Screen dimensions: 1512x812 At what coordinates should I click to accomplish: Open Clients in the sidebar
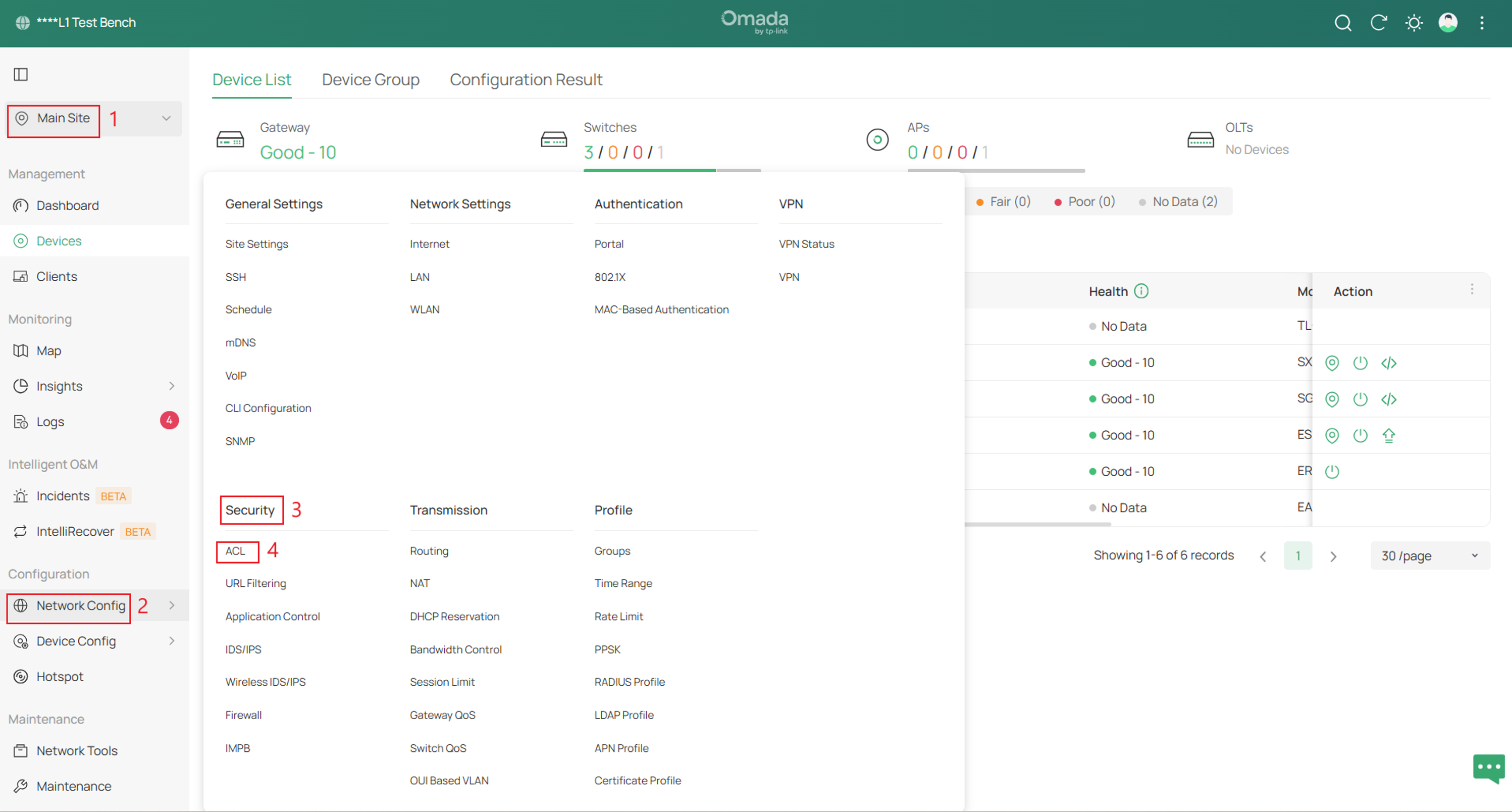[57, 276]
